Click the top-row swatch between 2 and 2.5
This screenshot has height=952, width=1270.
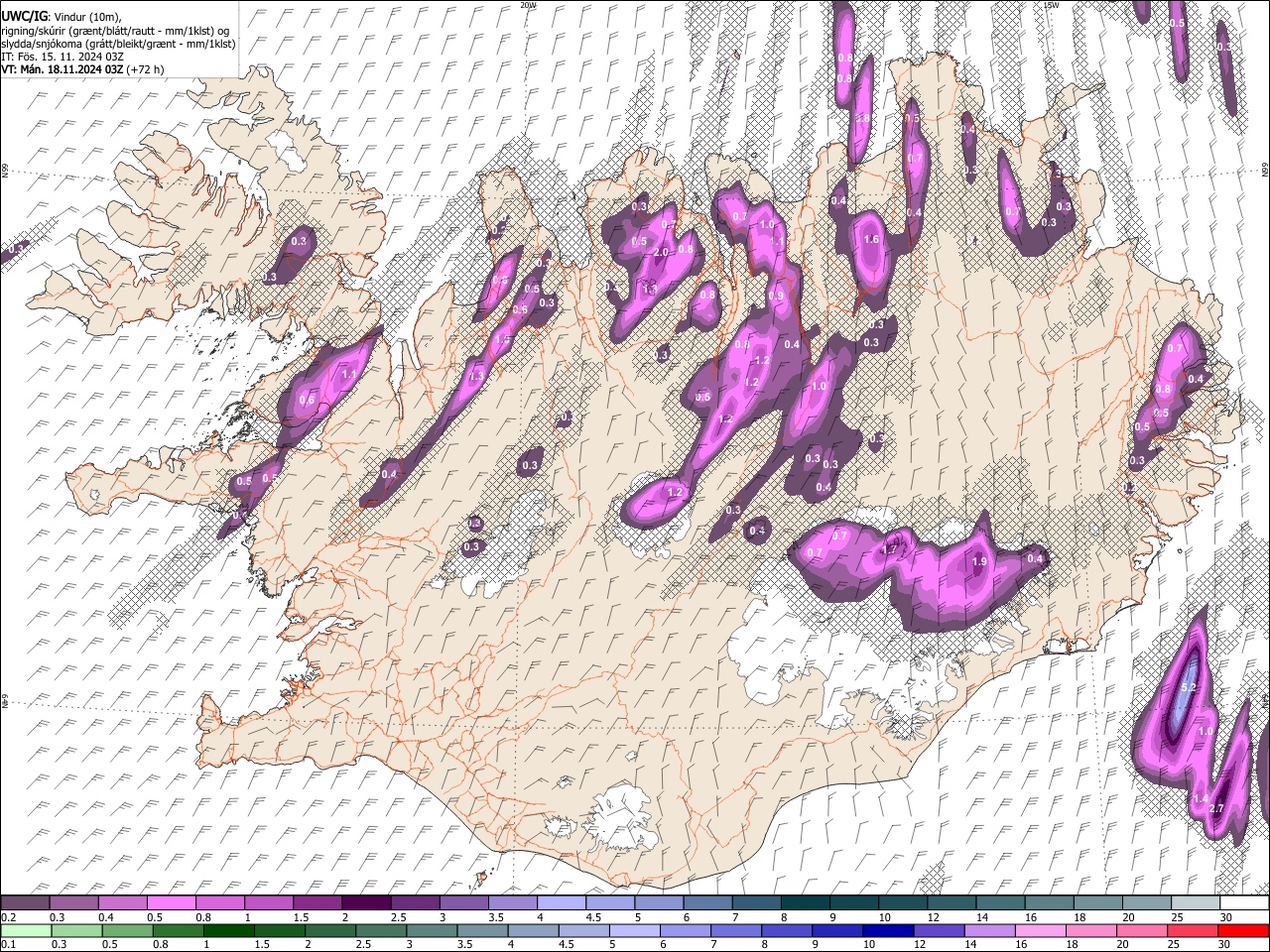[x=366, y=903]
